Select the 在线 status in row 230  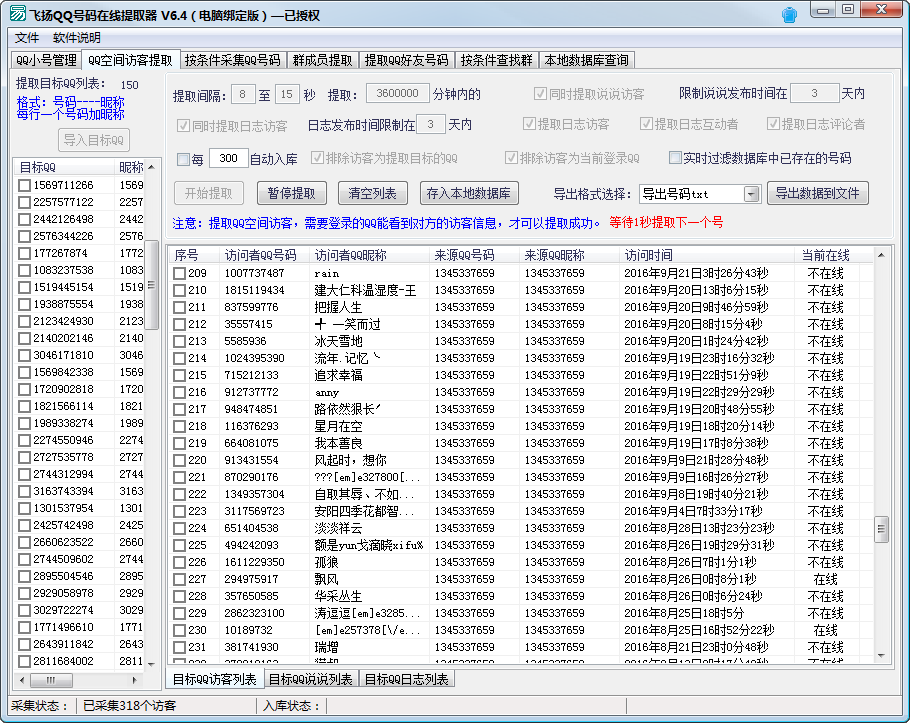click(825, 630)
